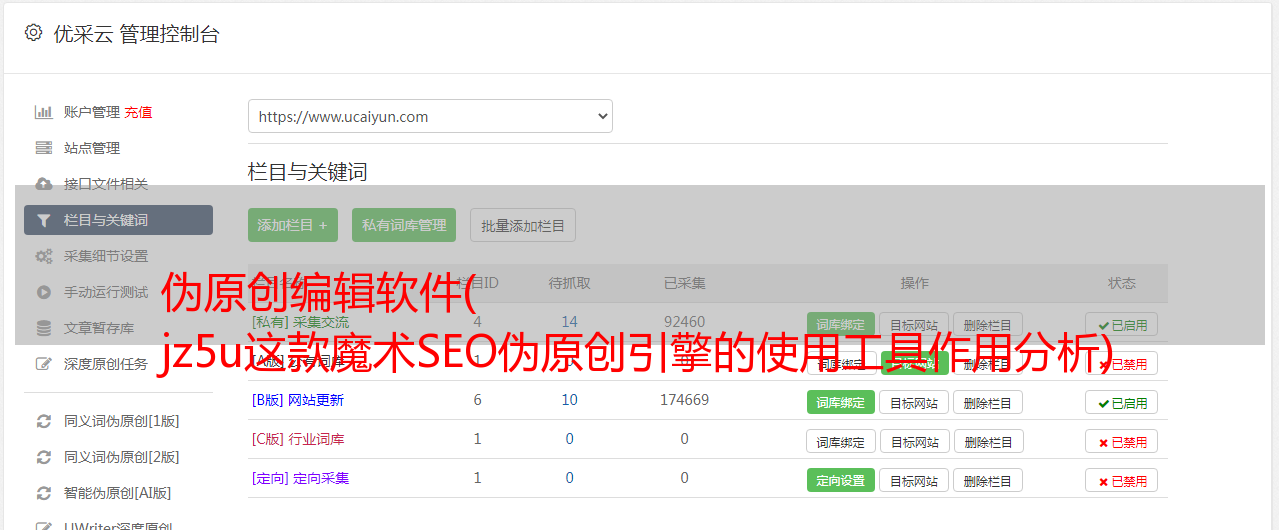The width and height of the screenshot is (1279, 530).
Task: Open 私有词库管理
Action: click(404, 225)
